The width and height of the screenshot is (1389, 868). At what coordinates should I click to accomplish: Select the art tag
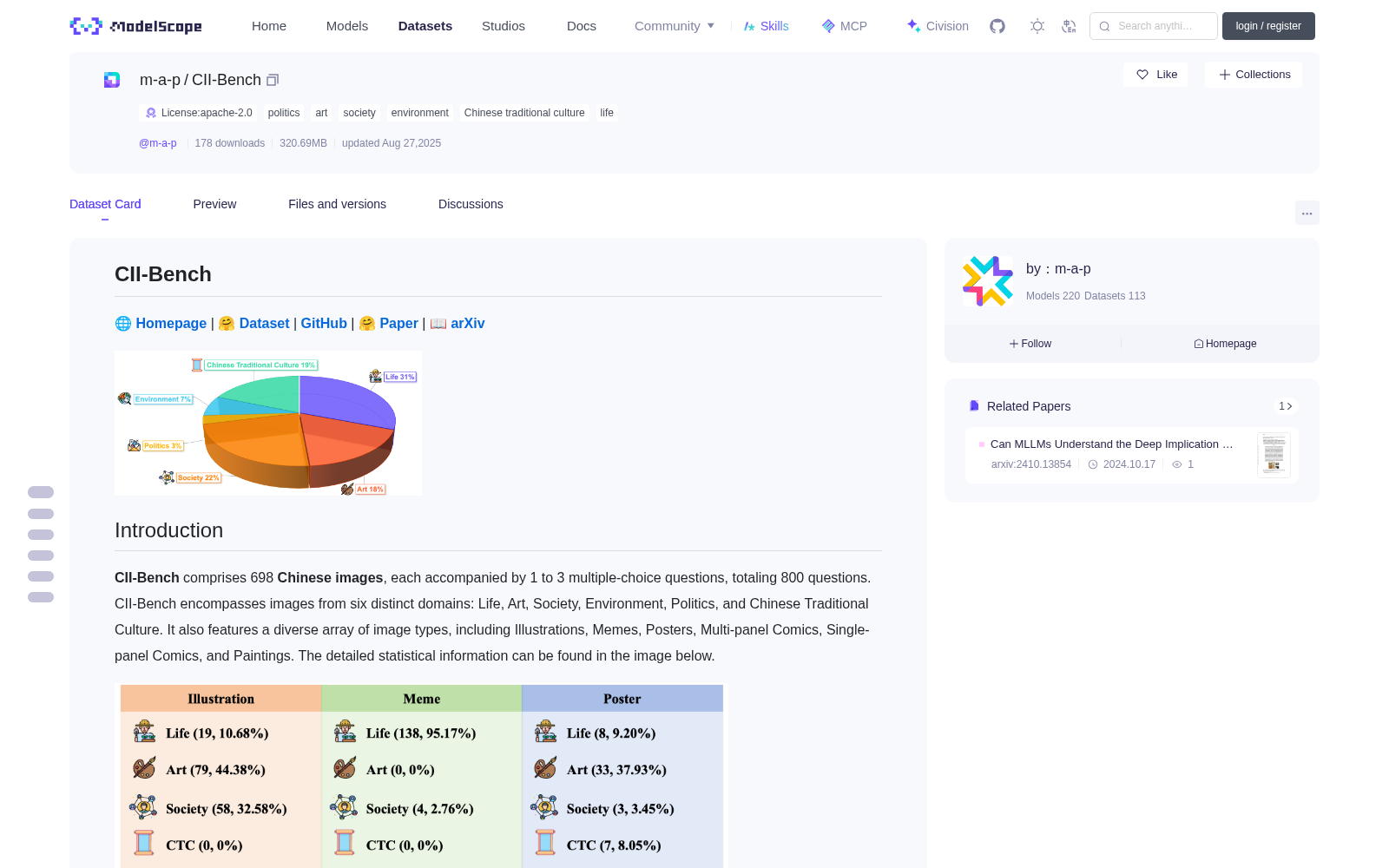coord(321,113)
